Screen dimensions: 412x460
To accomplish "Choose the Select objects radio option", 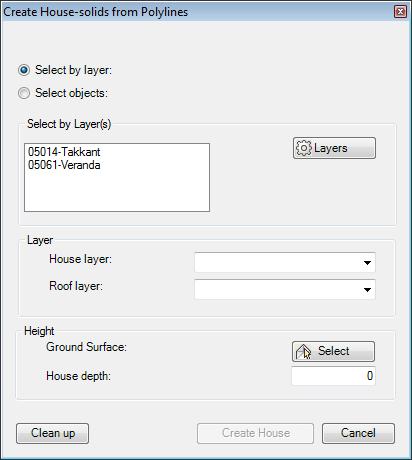I will click(24, 93).
